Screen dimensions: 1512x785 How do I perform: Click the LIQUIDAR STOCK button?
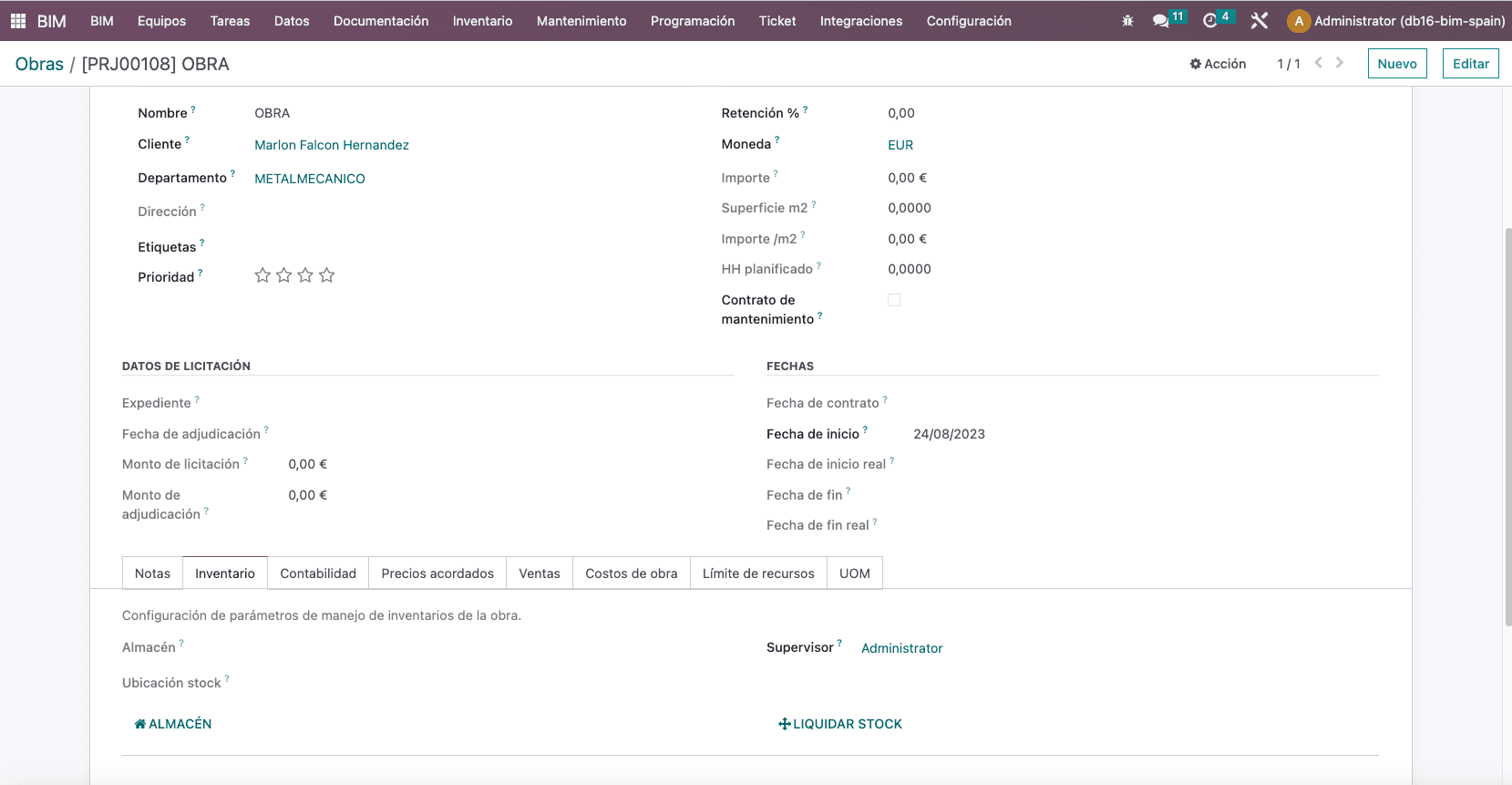tap(839, 724)
